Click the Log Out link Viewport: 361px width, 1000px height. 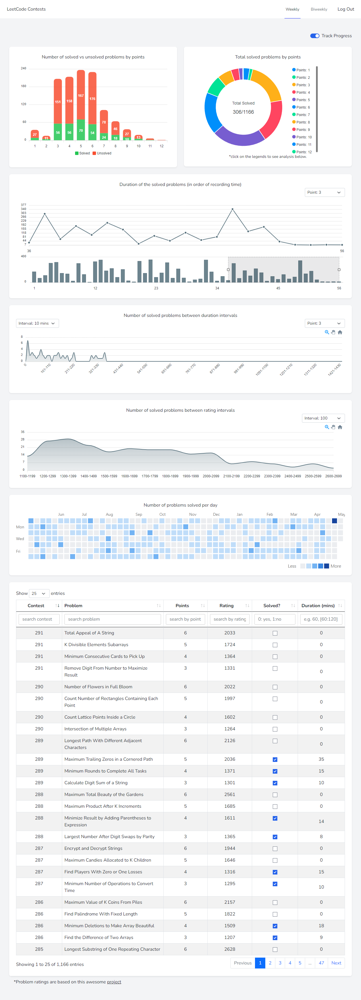pos(346,10)
